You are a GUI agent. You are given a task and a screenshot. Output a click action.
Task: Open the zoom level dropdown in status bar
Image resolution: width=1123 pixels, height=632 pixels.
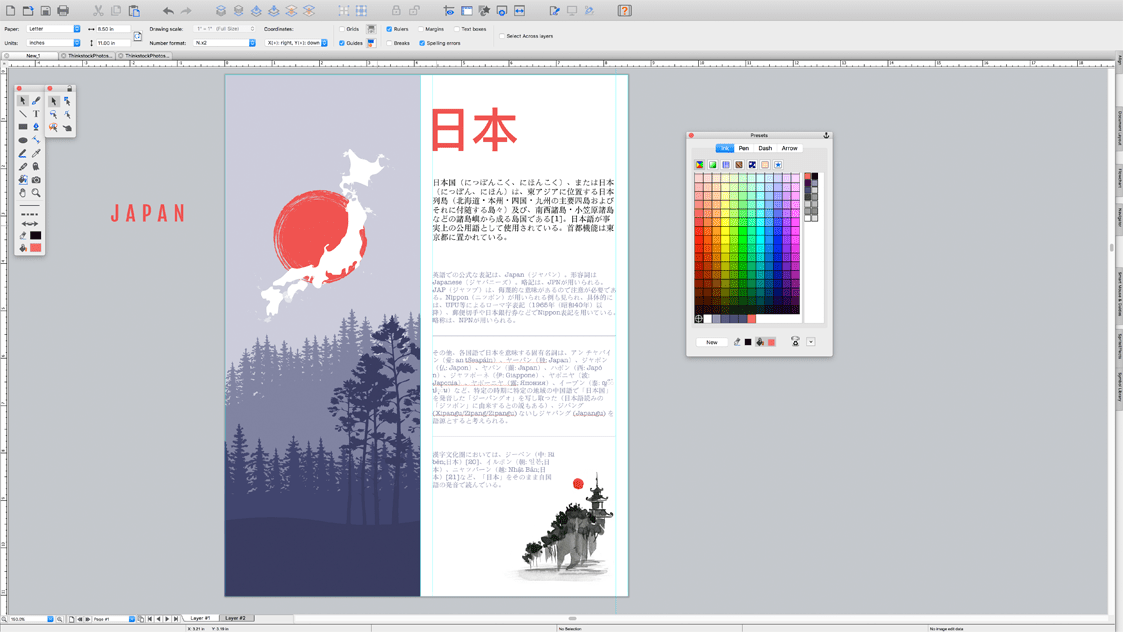(x=50, y=619)
